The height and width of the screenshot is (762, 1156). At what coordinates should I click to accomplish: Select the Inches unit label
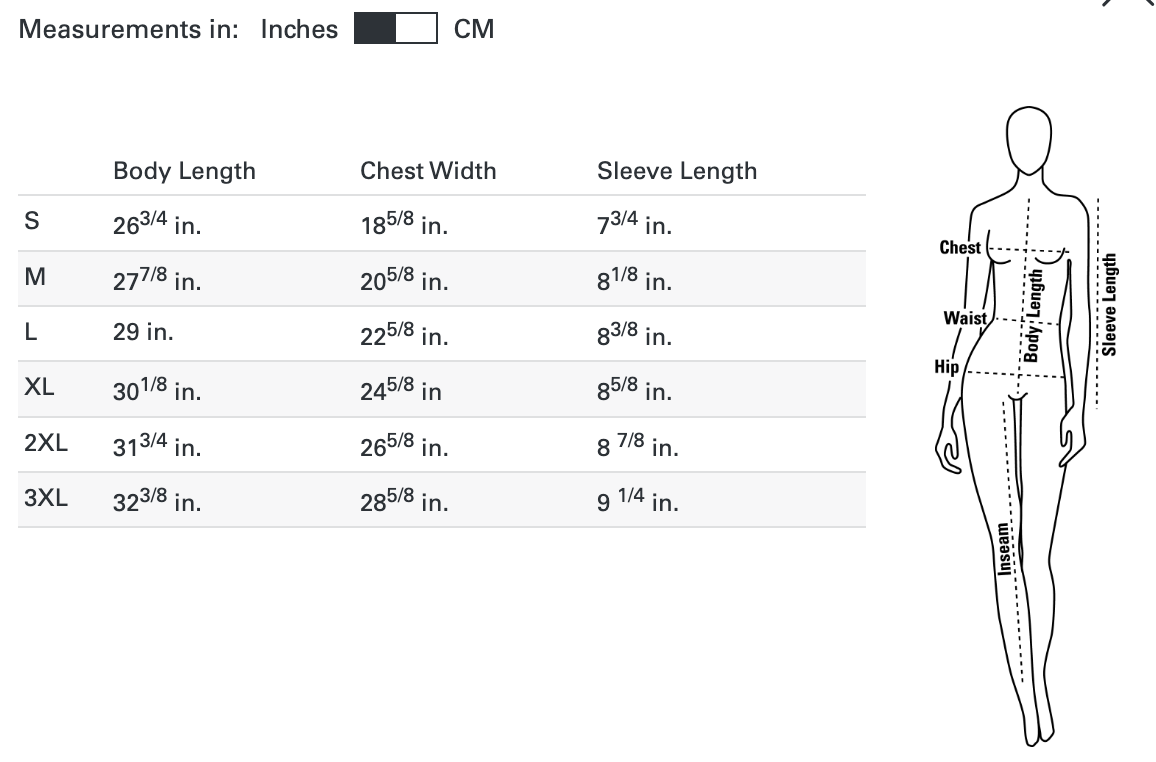pyautogui.click(x=299, y=29)
